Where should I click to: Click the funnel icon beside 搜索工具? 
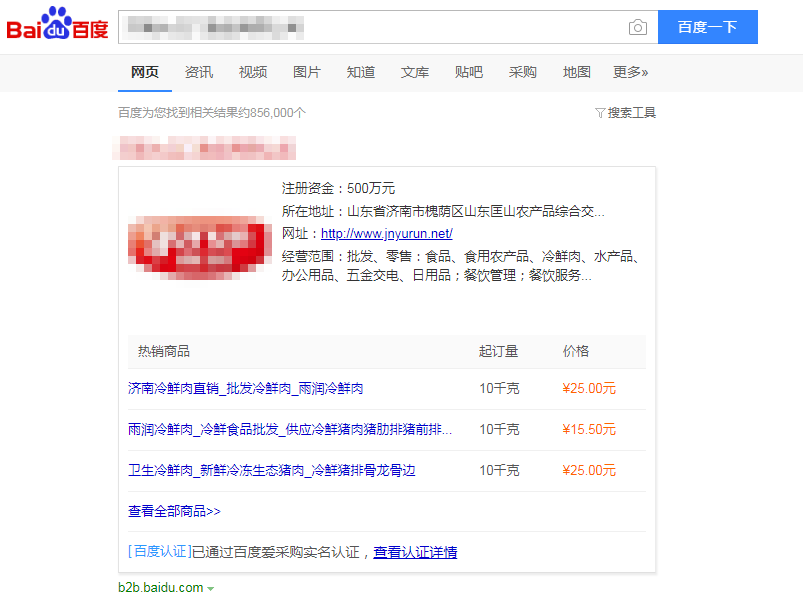pyautogui.click(x=600, y=113)
